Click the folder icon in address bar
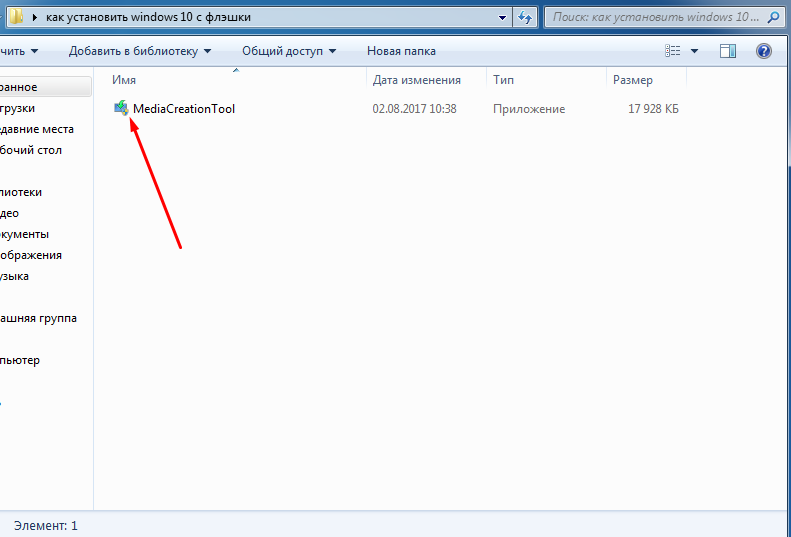The height and width of the screenshot is (537, 791). tap(16, 17)
